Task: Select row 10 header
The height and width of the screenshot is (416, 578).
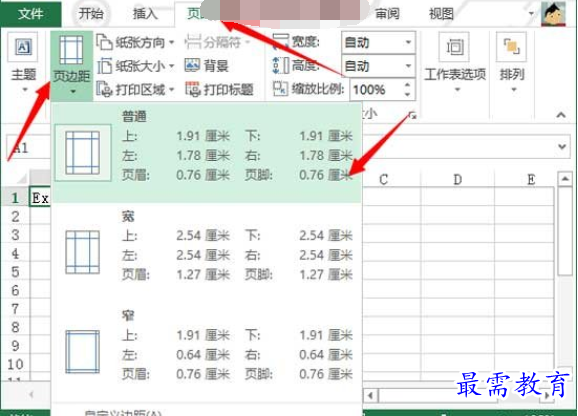Action: (15, 364)
